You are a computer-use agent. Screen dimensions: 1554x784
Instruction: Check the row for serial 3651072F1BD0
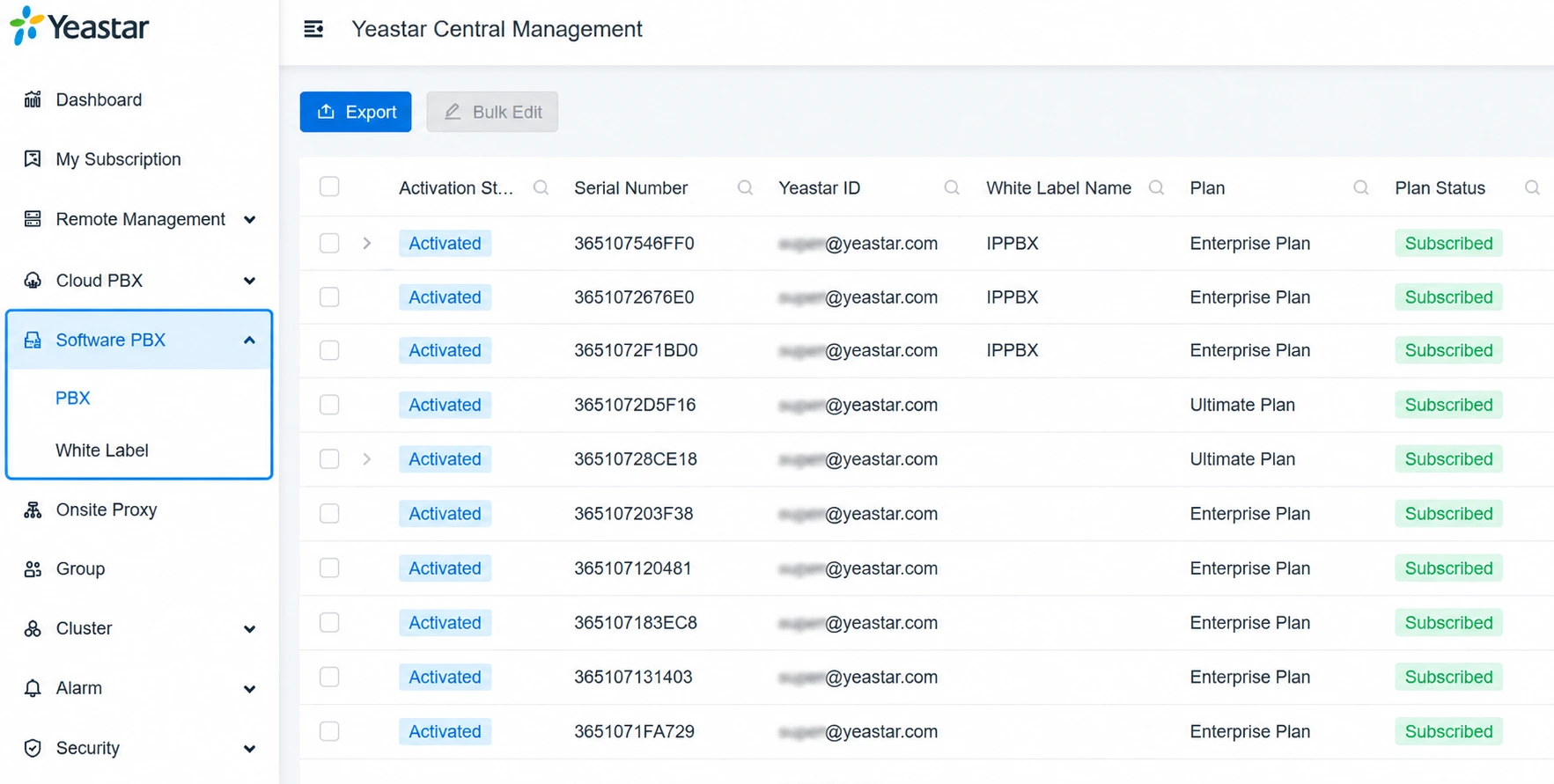pos(329,350)
